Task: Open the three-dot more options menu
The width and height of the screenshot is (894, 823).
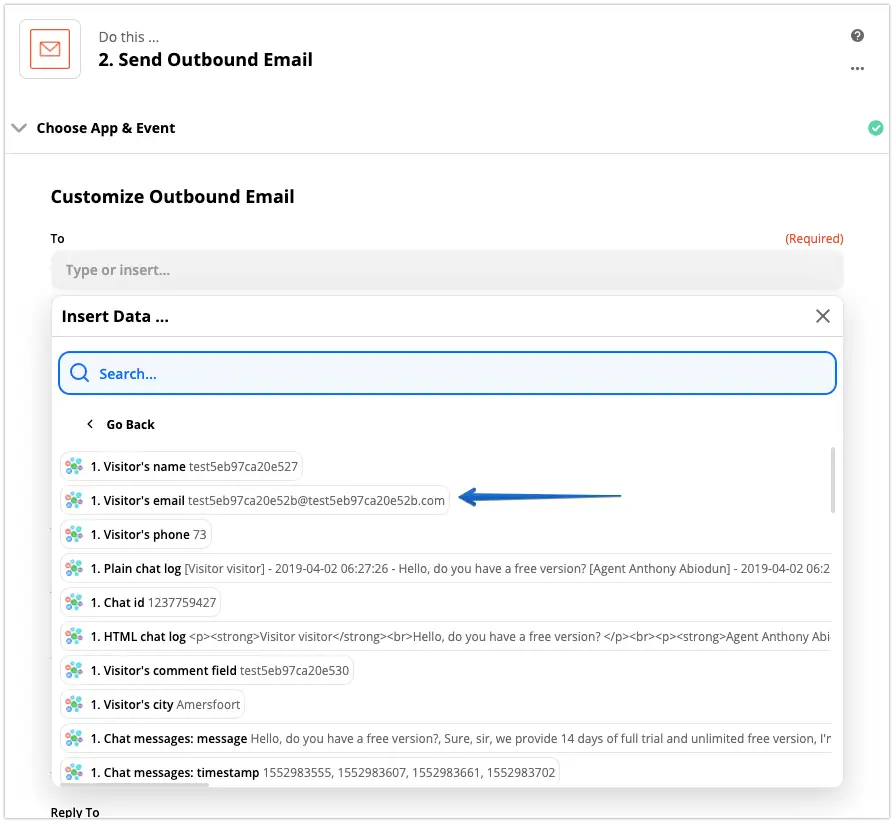Action: pos(857,68)
